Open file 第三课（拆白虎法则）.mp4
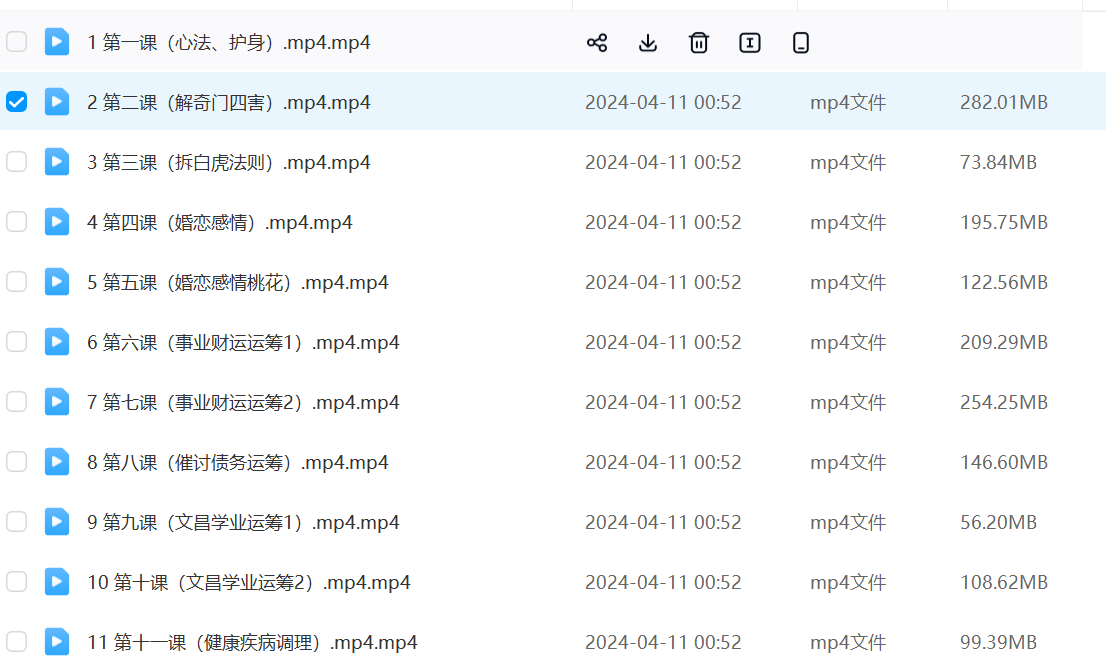Image resolution: width=1106 pixels, height=664 pixels. coord(229,162)
